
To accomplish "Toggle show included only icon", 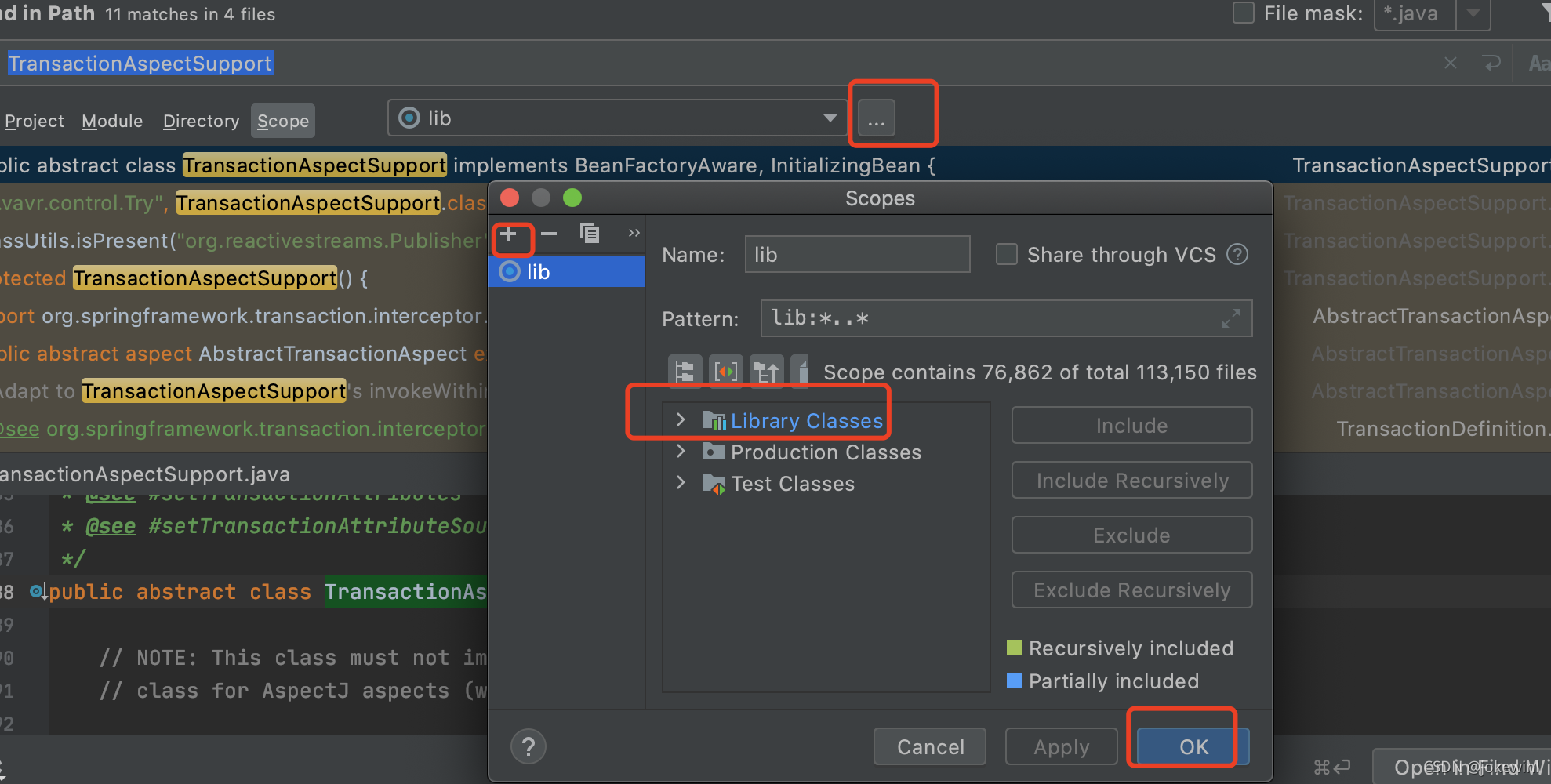I will pos(767,371).
